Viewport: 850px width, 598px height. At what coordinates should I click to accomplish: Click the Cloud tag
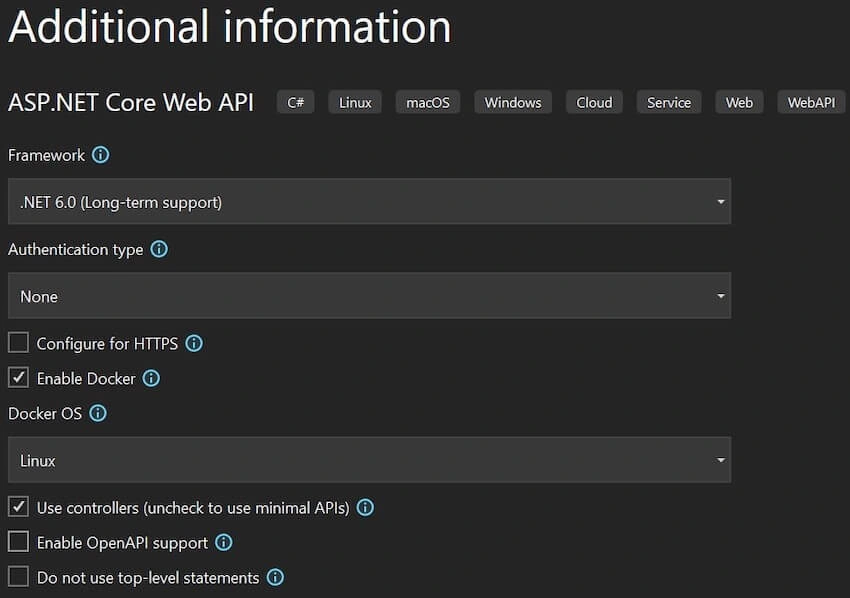click(x=594, y=102)
